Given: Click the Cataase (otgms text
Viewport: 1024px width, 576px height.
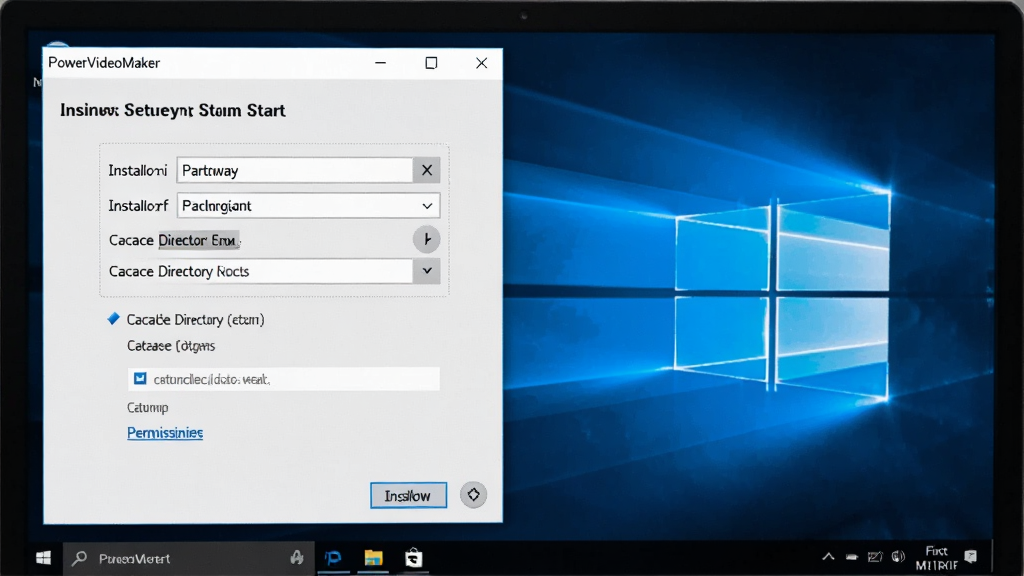Looking at the screenshot, I should [x=171, y=346].
